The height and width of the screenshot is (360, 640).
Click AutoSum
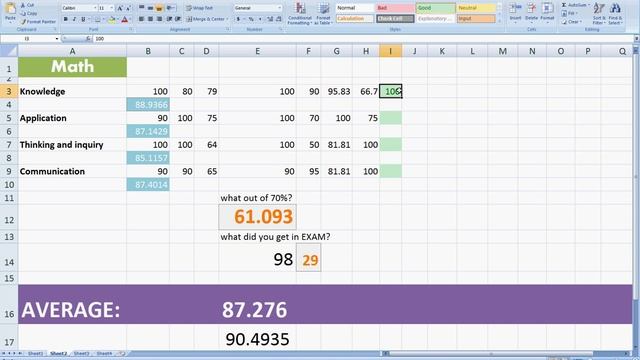pyautogui.click(x=575, y=5)
